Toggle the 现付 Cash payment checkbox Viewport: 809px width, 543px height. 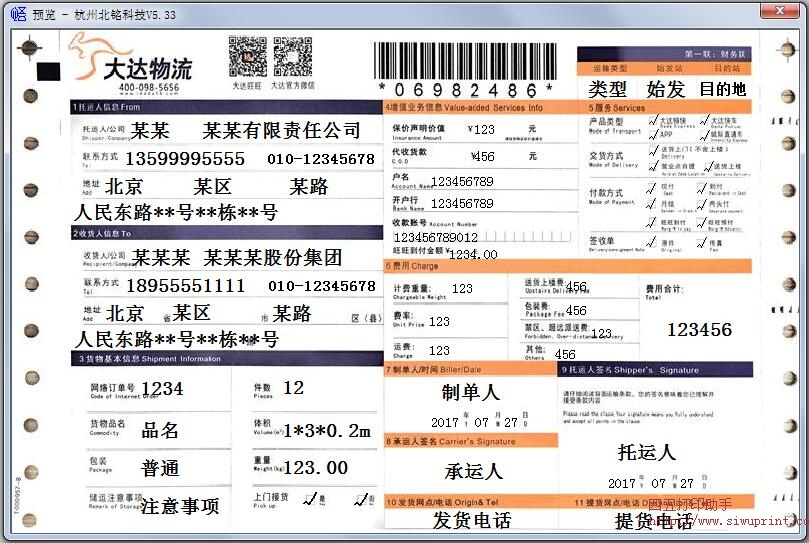(651, 188)
